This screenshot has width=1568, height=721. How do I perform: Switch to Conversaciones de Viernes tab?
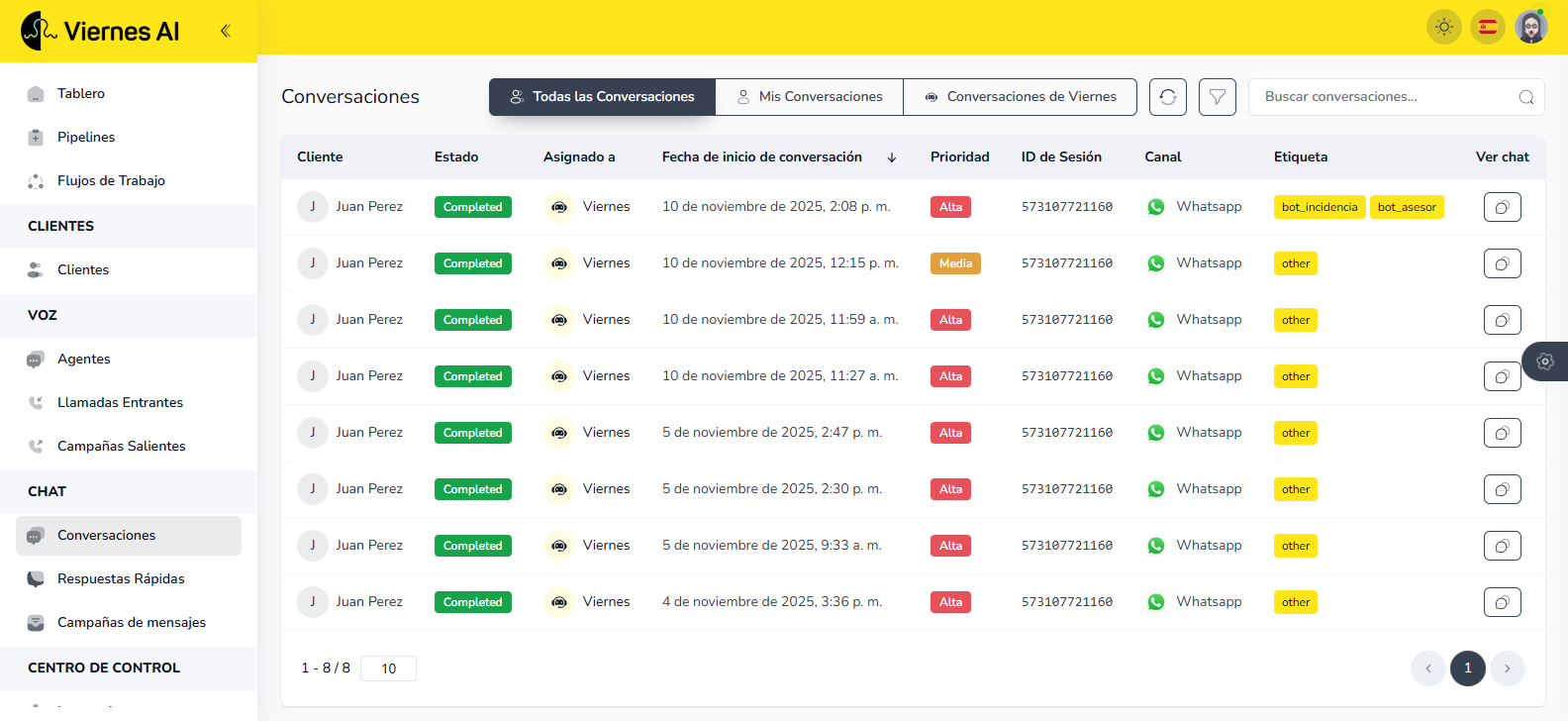[x=1020, y=97]
